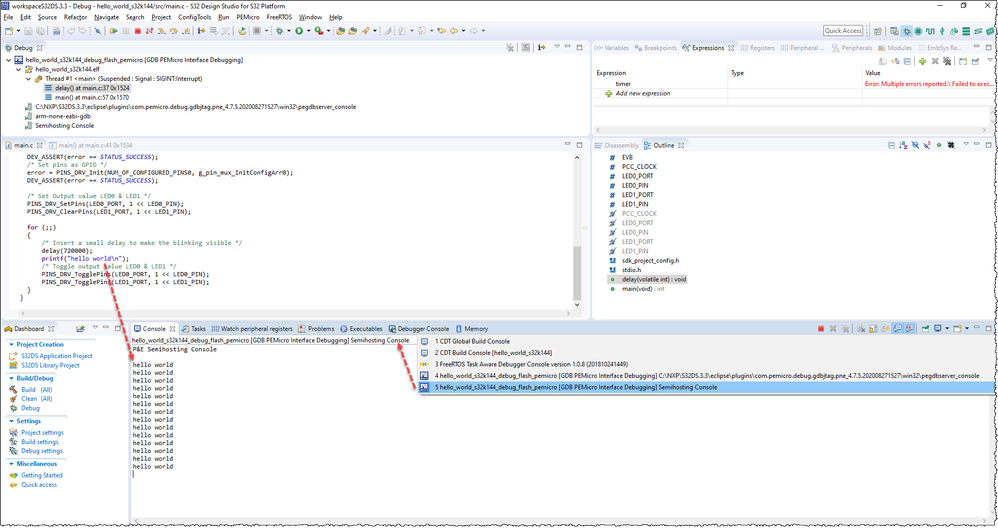Viewport: 998px width, 528px height.
Task: Toggle Scroll Lock in Console toolbar
Action: (873, 329)
